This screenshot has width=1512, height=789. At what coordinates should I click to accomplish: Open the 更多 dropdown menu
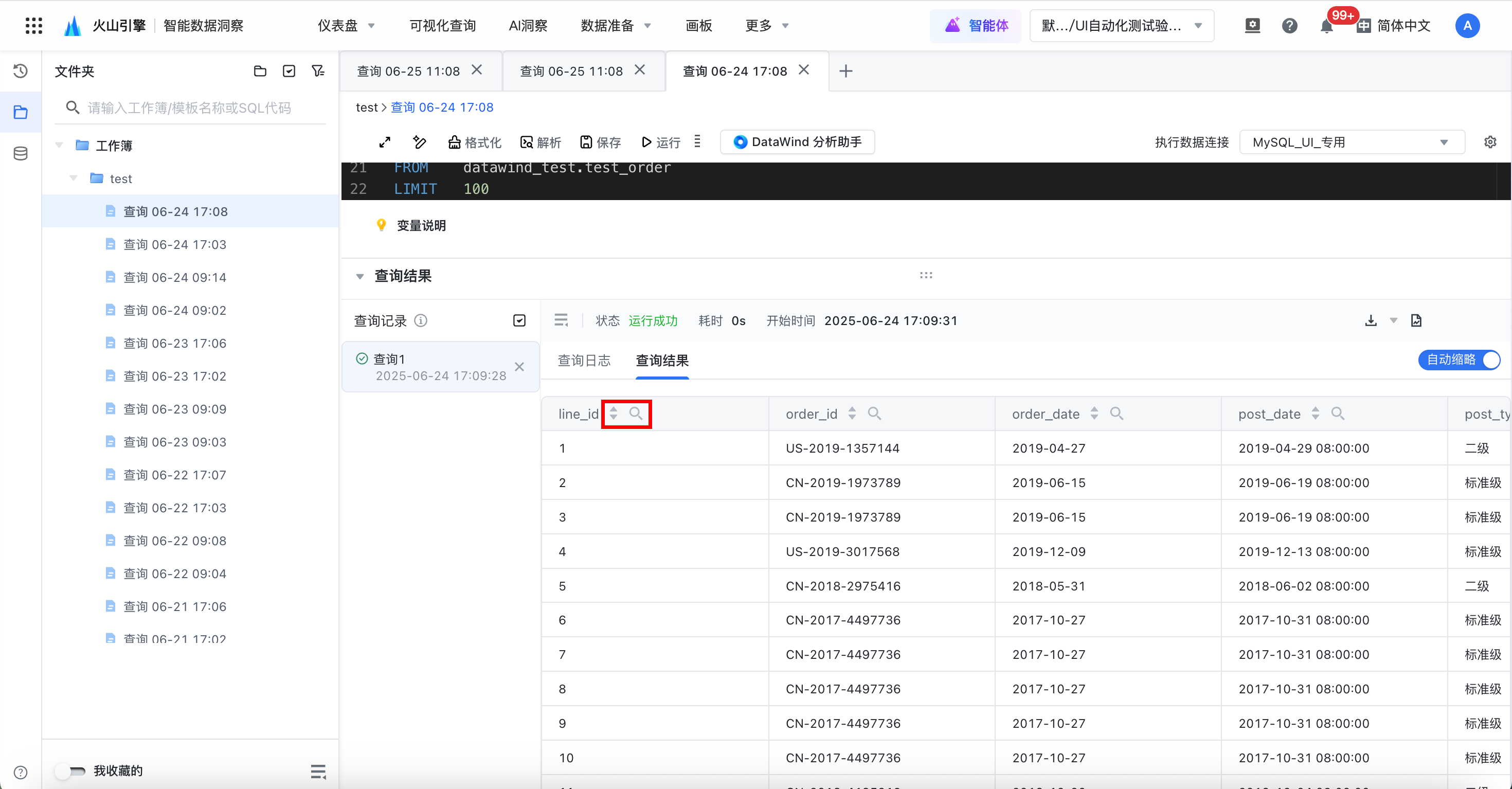tap(767, 25)
